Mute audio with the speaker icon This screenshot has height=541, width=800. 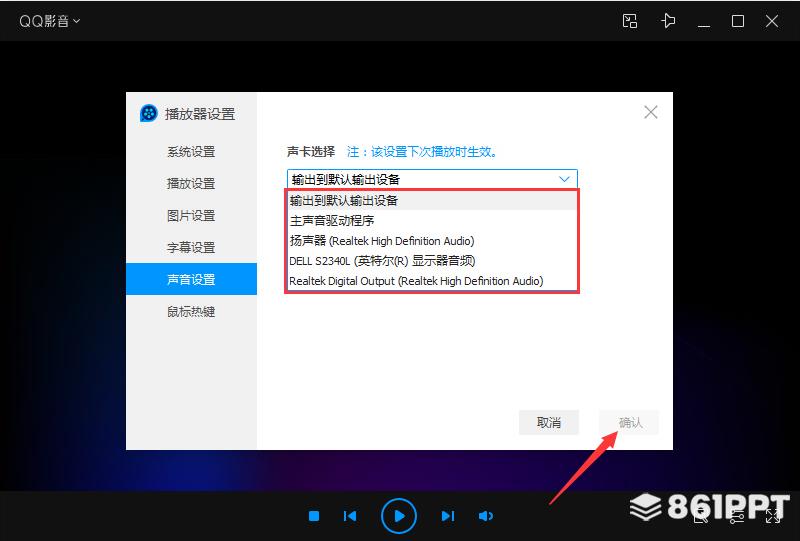click(486, 516)
